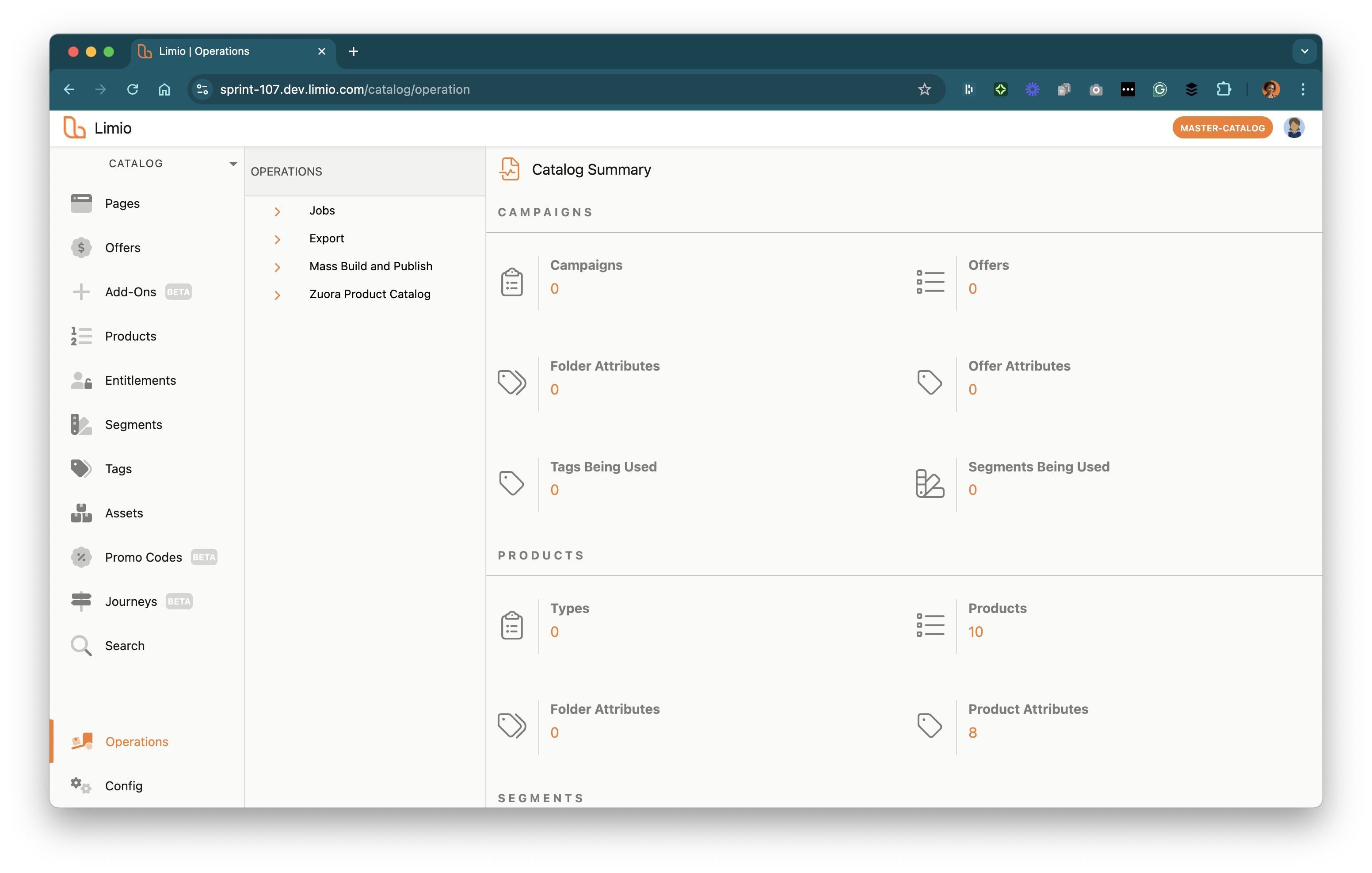Open Search in the sidebar

(125, 646)
